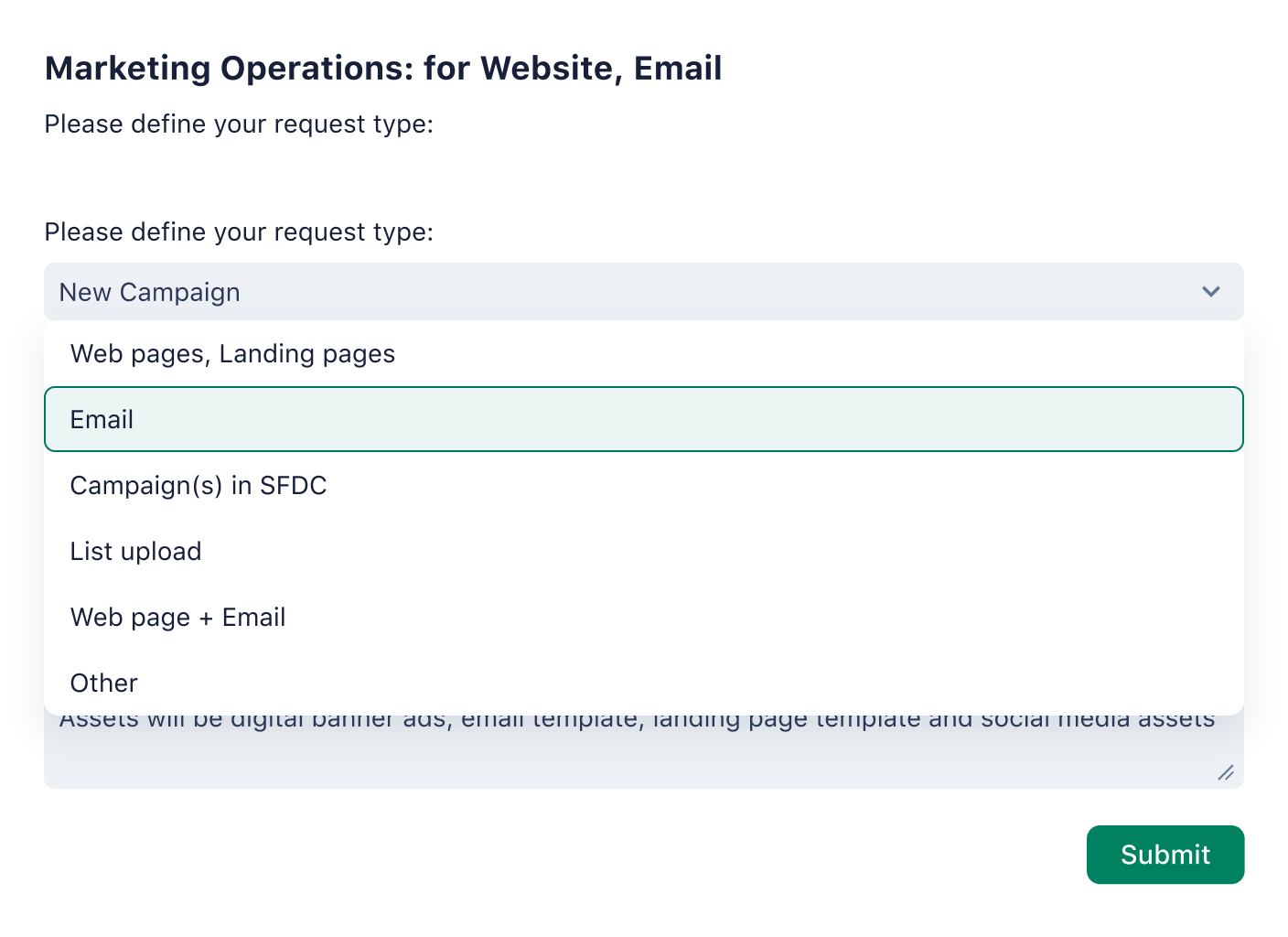Click the "Please define your request type" label
Image resolution: width=1288 pixels, height=937 pixels.
coord(239,232)
